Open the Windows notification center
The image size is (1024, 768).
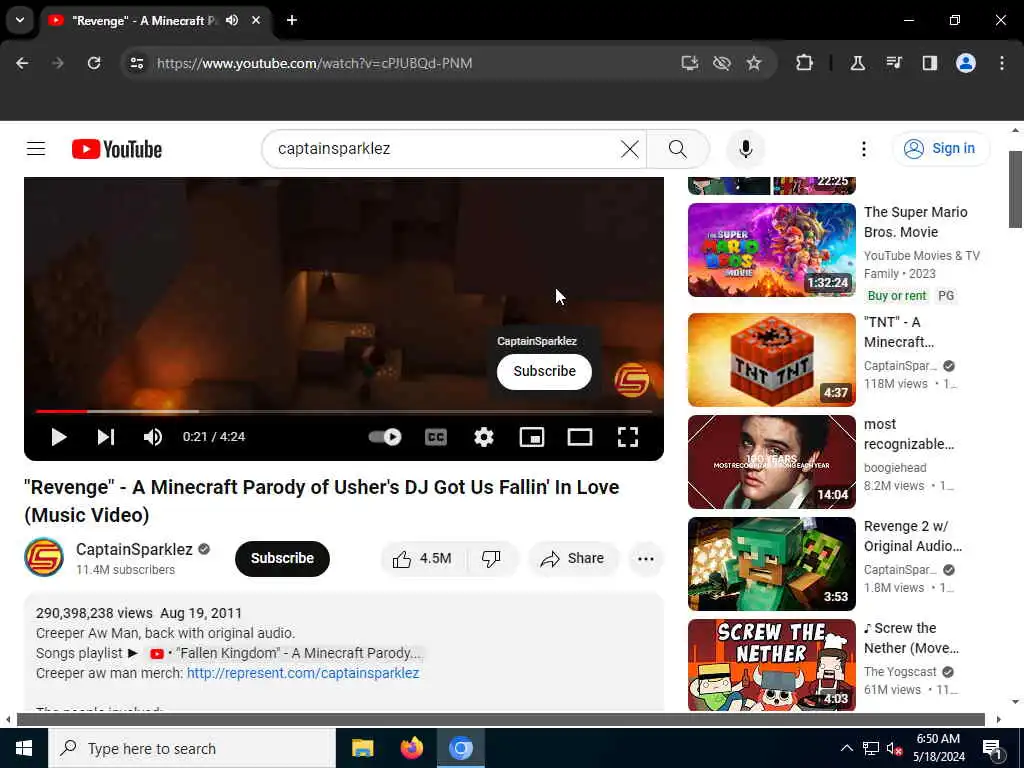(992, 748)
